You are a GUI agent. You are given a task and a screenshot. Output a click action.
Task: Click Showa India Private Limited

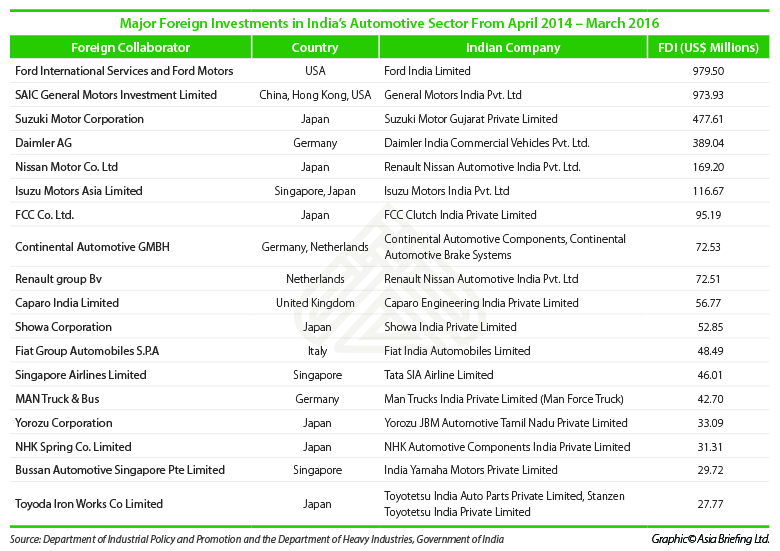450,327
